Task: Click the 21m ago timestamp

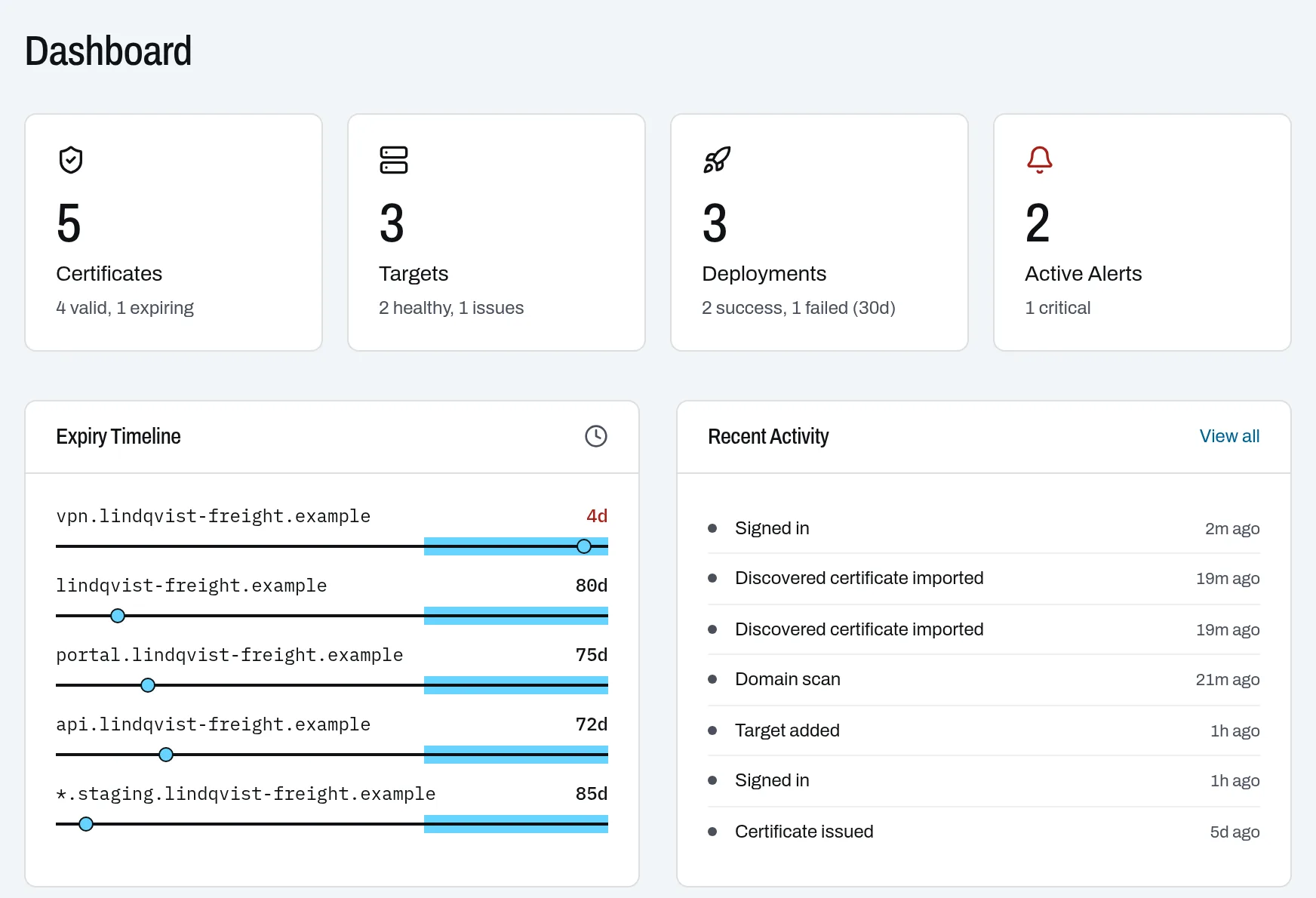Action: coord(1228,680)
